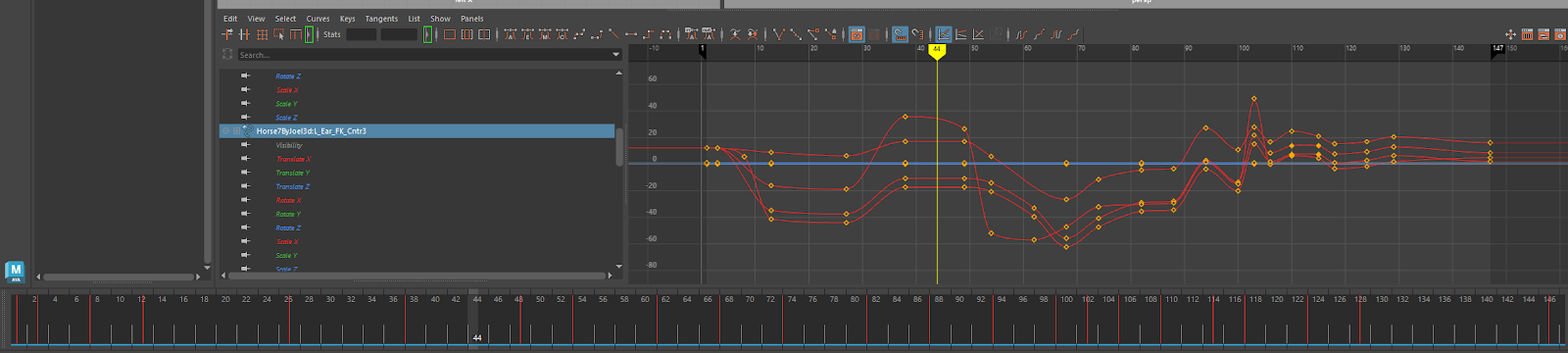Collapse toolbar section before Stats
Screen dimensions: 1568x353
coord(309,34)
